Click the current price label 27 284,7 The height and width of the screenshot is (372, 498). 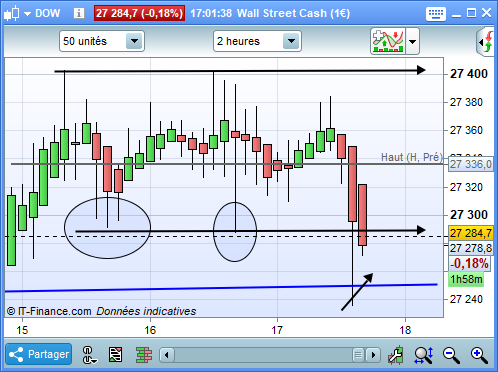(471, 233)
